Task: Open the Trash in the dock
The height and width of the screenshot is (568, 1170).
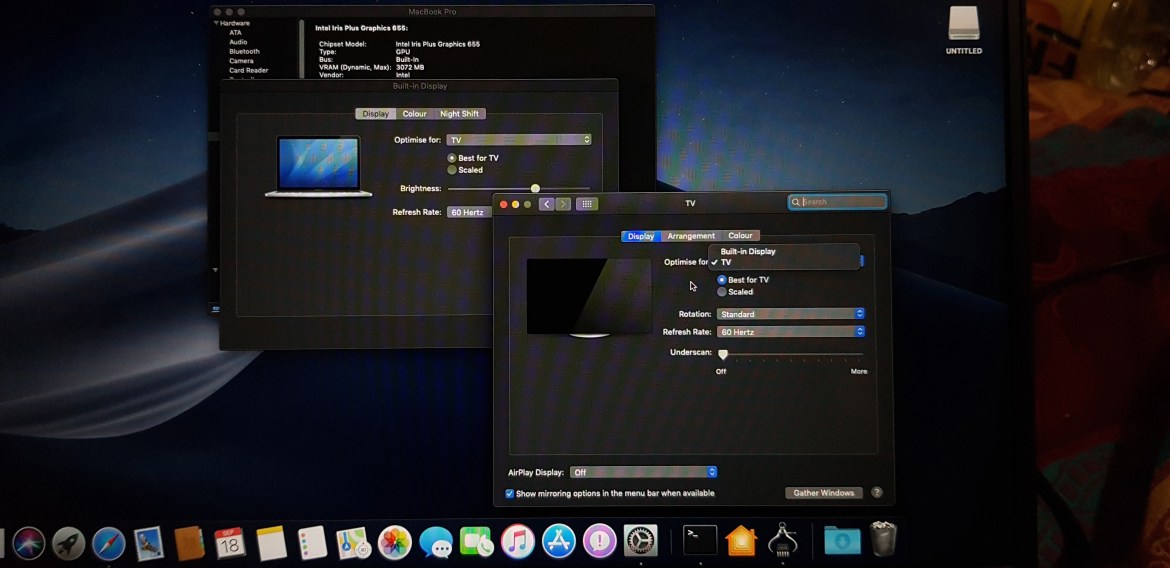Action: coord(883,539)
